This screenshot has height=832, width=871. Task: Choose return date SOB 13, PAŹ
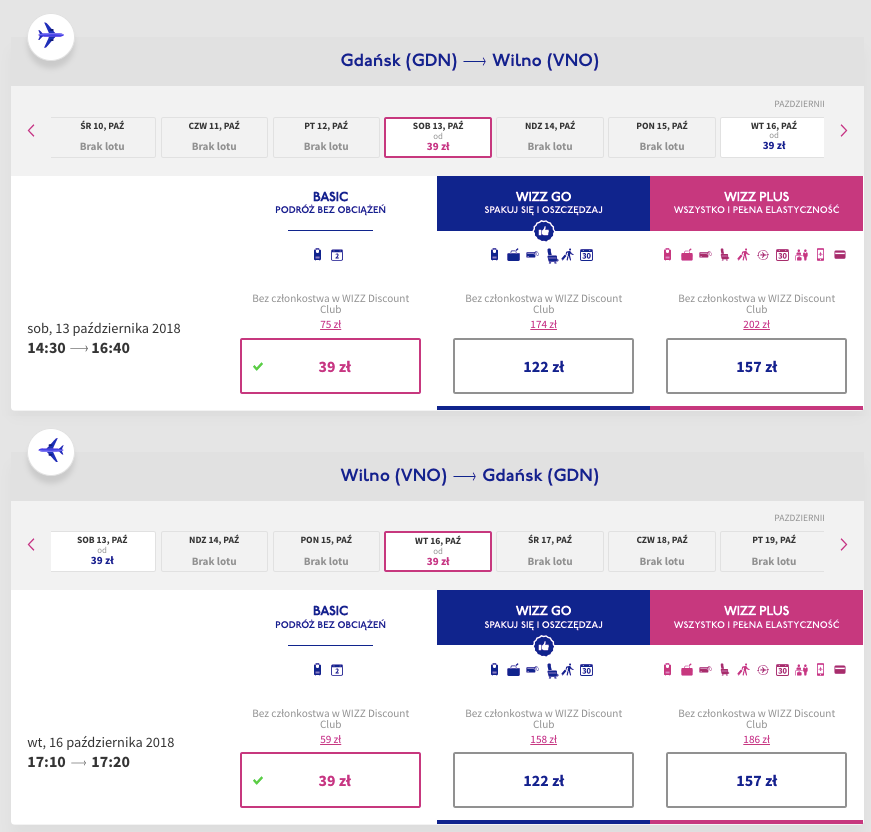[102, 551]
